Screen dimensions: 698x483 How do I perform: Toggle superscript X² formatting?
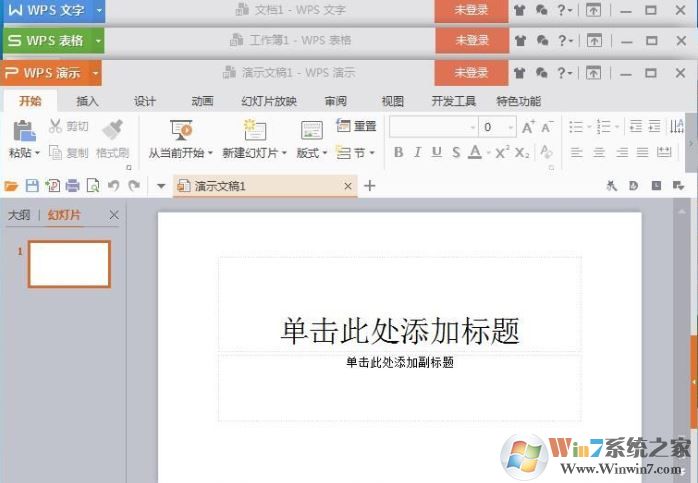point(502,152)
